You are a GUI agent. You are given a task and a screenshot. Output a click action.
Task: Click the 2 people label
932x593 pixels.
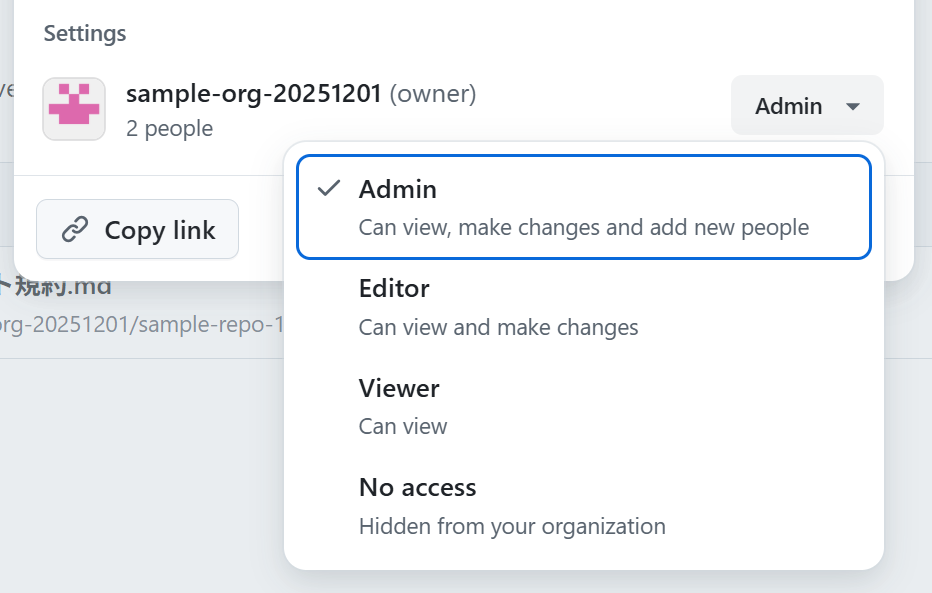(169, 128)
